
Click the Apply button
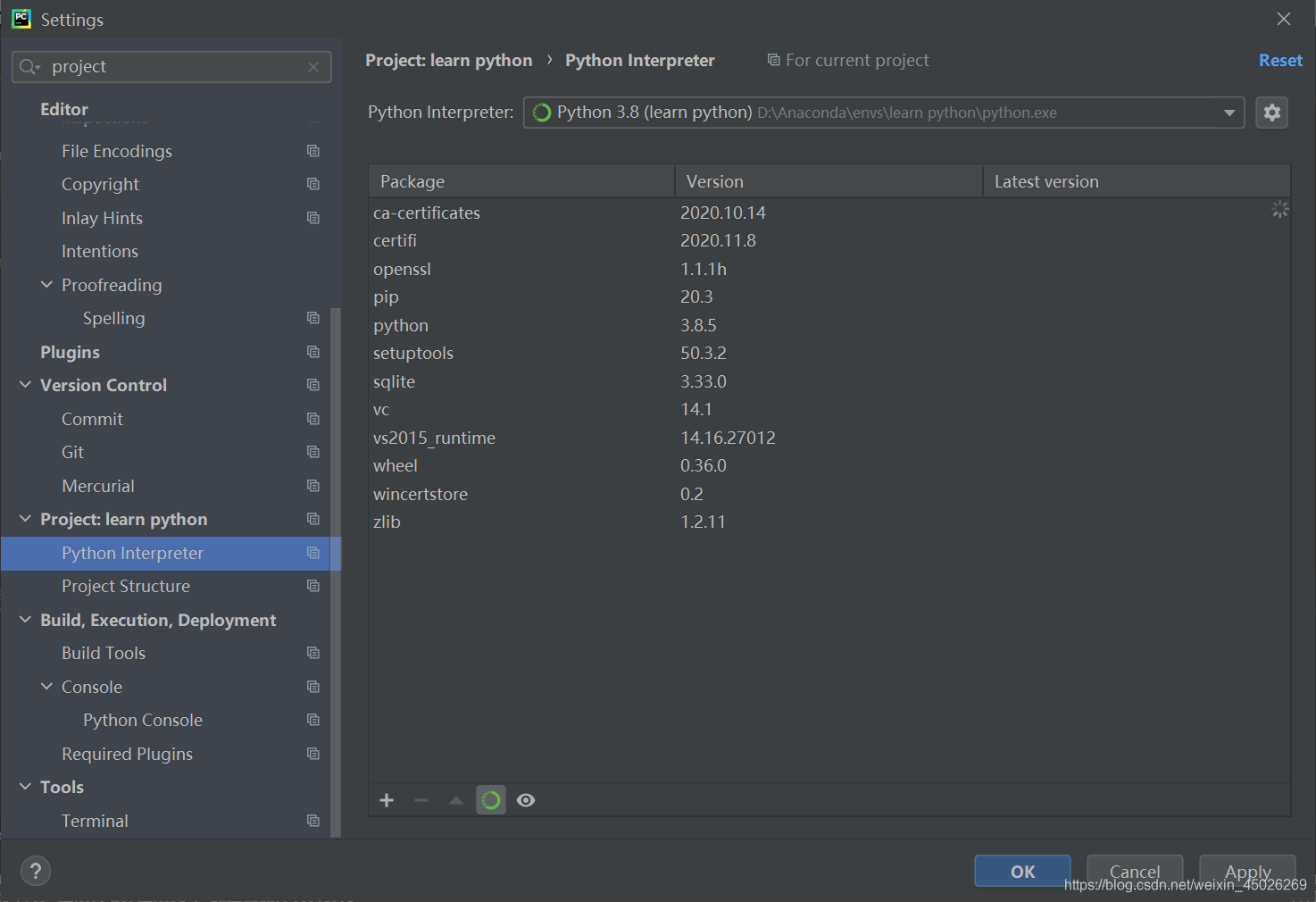(1247, 871)
